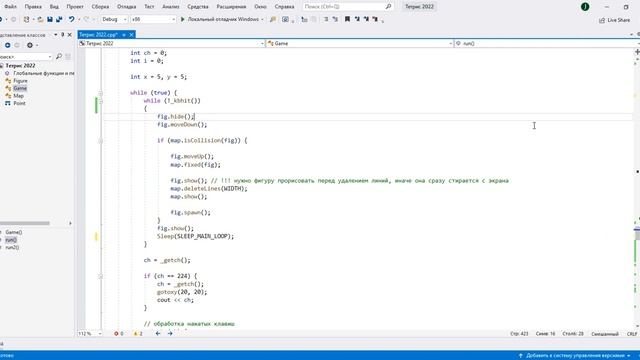Screen dimensions: 640x360
Task: Select the Game() constructor in members list
Action: pos(14,232)
